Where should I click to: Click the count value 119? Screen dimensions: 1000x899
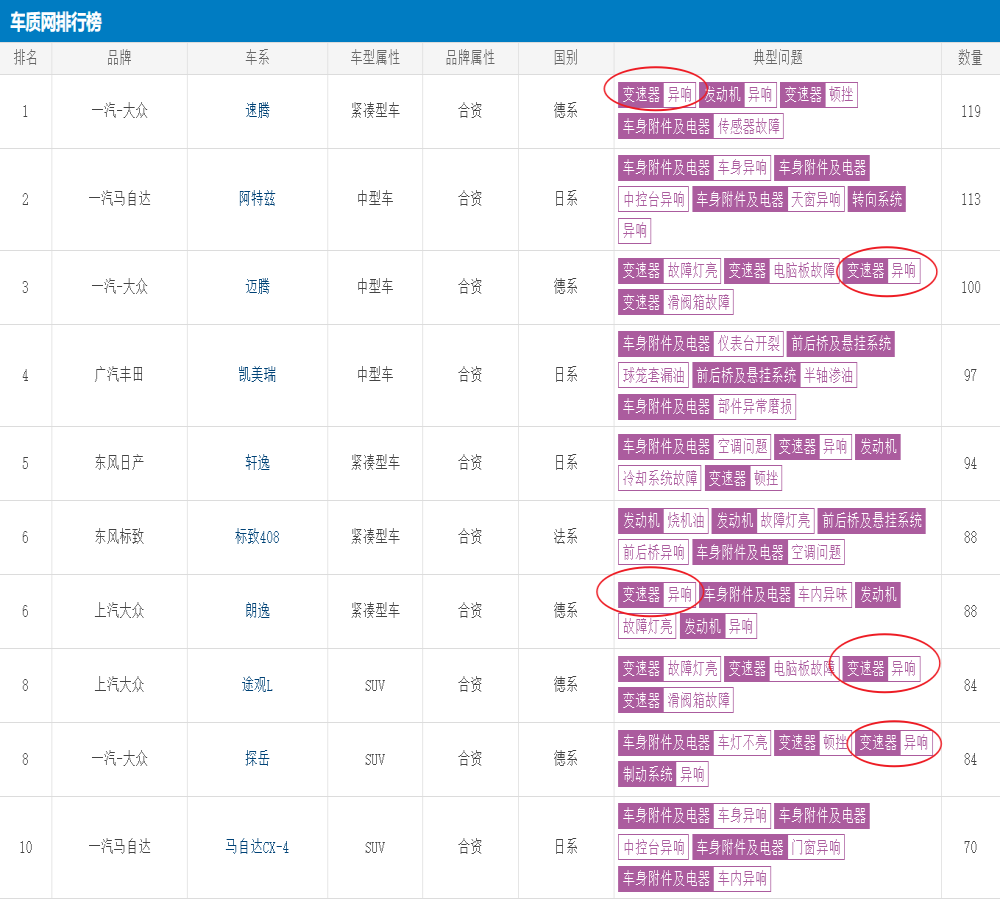[971, 112]
